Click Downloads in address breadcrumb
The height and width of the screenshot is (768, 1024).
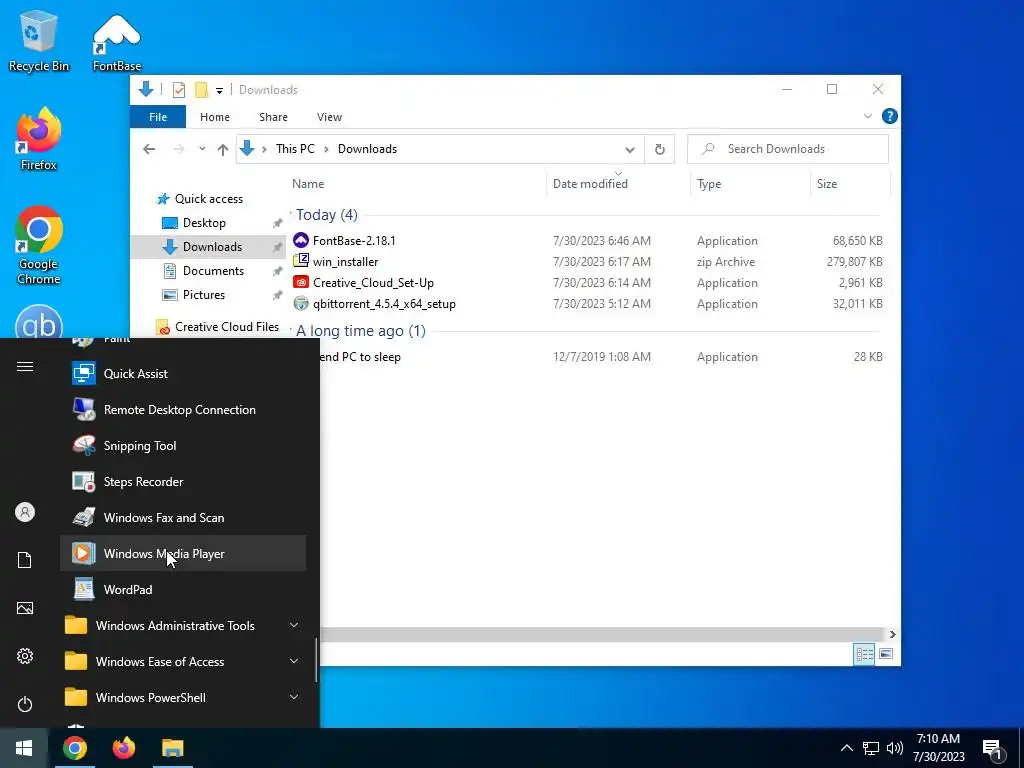pyautogui.click(x=367, y=149)
